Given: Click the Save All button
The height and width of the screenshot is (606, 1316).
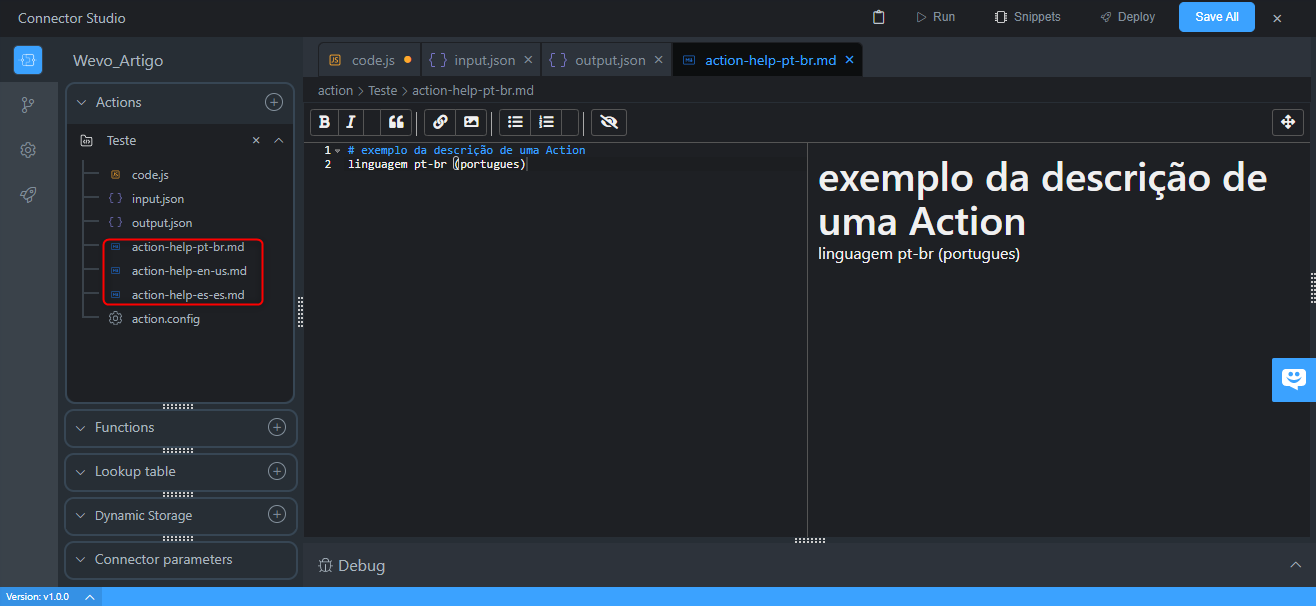Looking at the screenshot, I should (1216, 17).
